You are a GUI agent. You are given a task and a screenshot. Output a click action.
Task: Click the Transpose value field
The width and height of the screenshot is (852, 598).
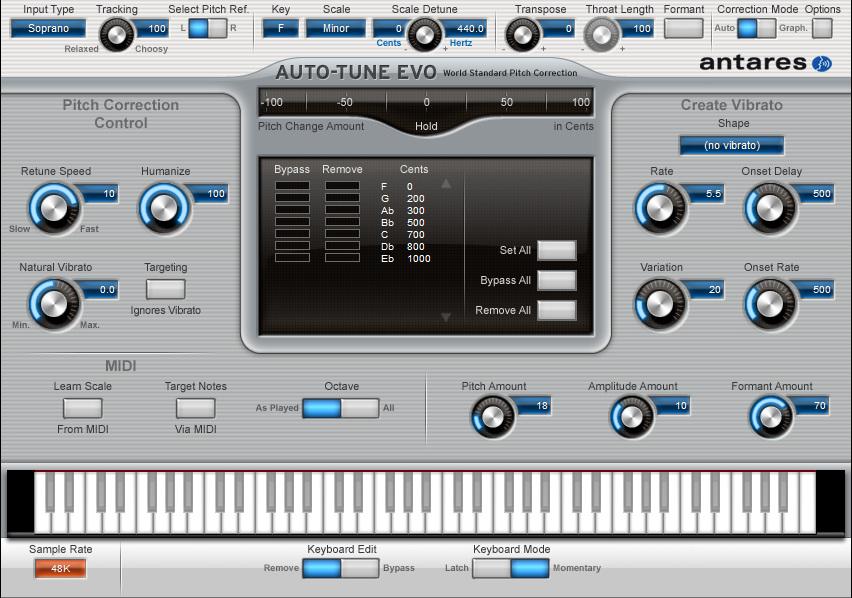558,28
